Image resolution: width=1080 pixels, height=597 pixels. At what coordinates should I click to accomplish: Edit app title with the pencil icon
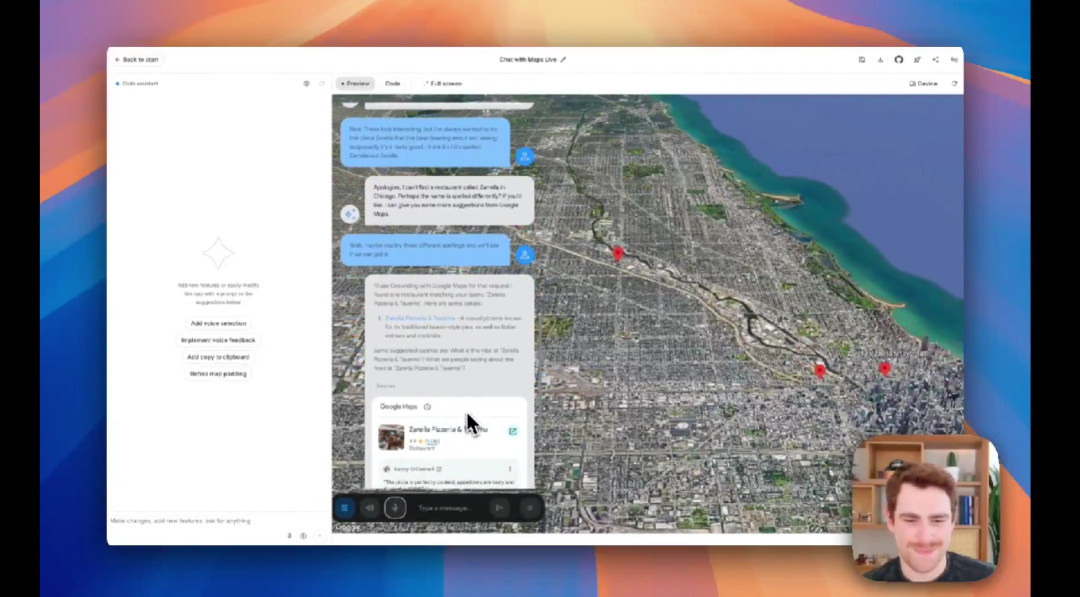pyautogui.click(x=563, y=60)
